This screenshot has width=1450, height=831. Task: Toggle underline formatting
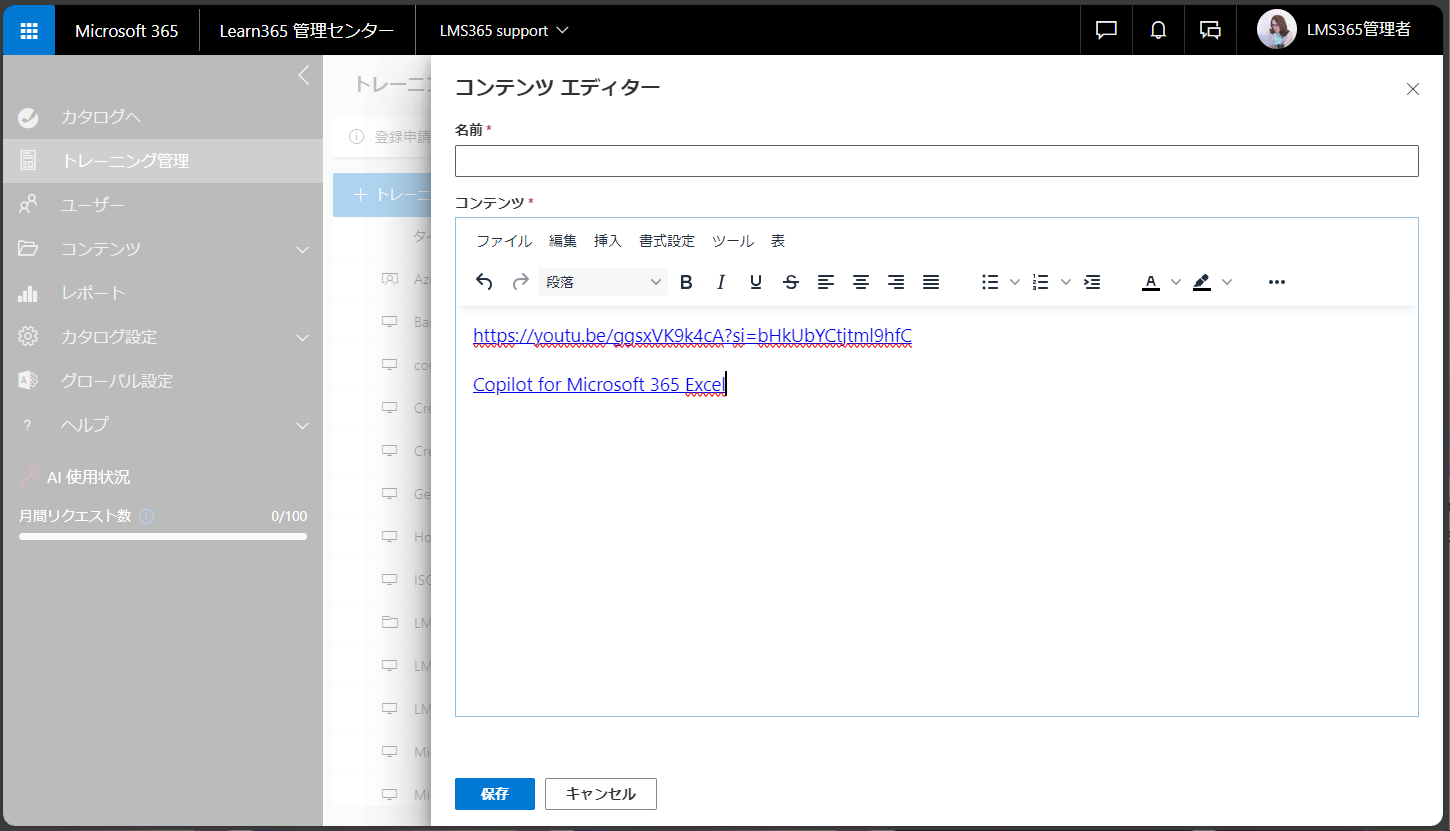click(756, 282)
